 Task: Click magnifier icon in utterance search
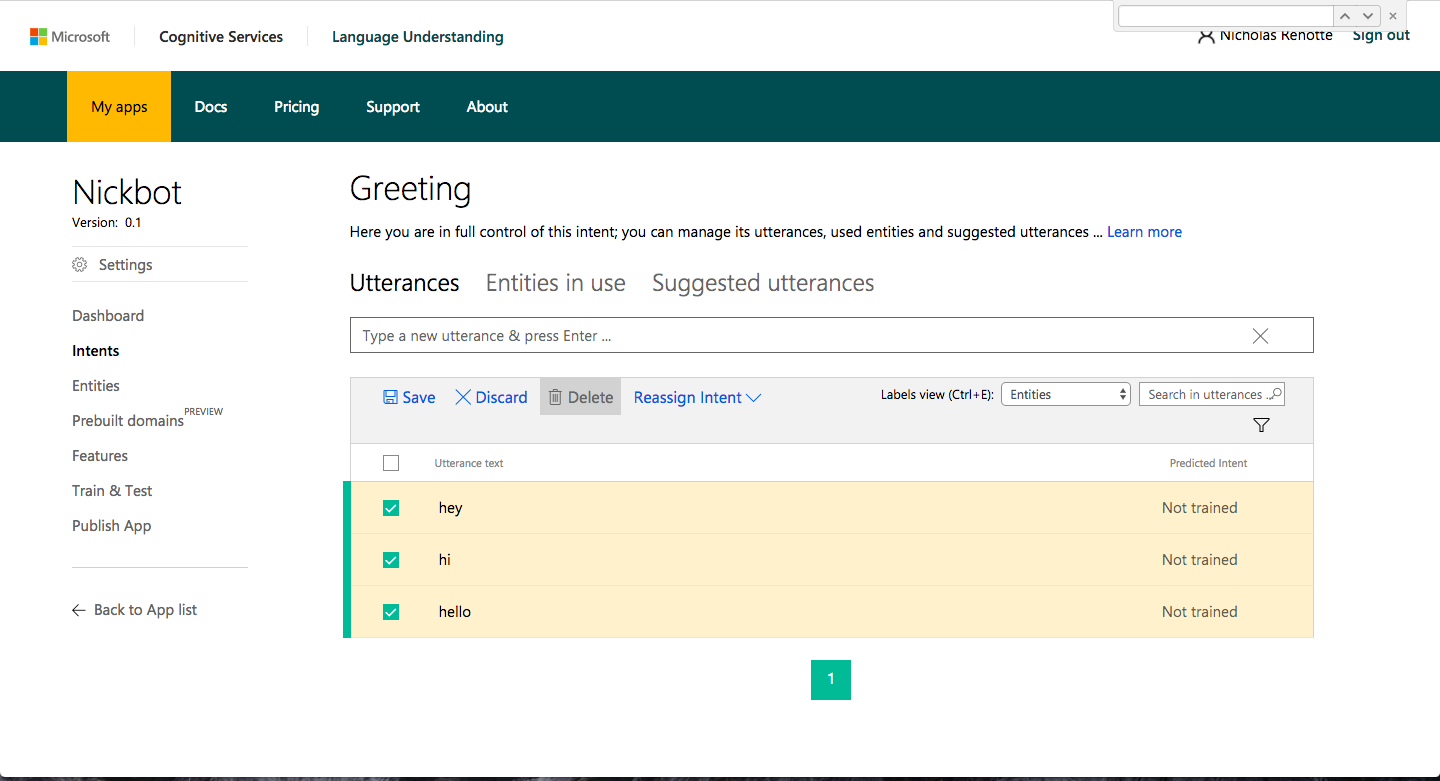(x=1274, y=394)
